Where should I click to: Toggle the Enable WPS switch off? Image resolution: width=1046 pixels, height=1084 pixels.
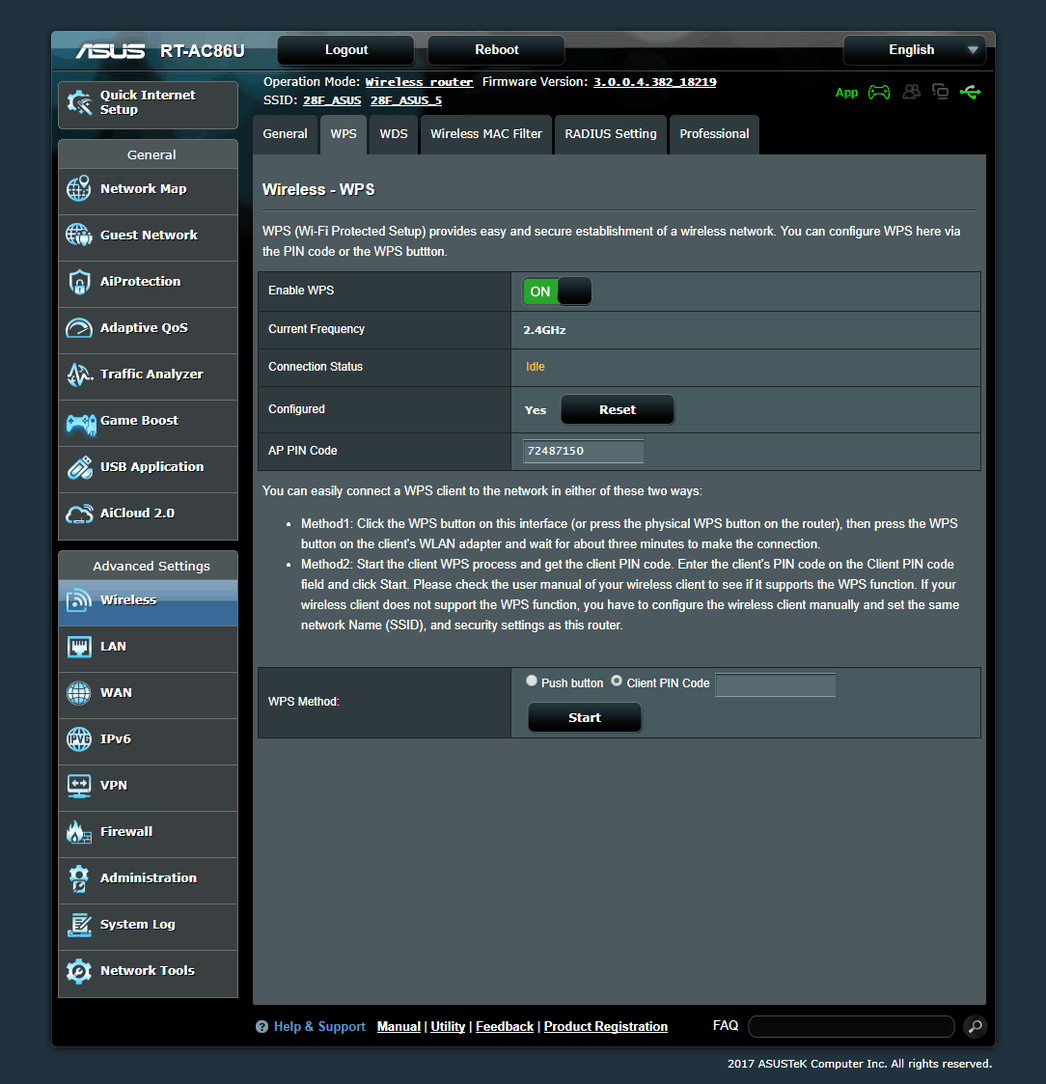[557, 291]
